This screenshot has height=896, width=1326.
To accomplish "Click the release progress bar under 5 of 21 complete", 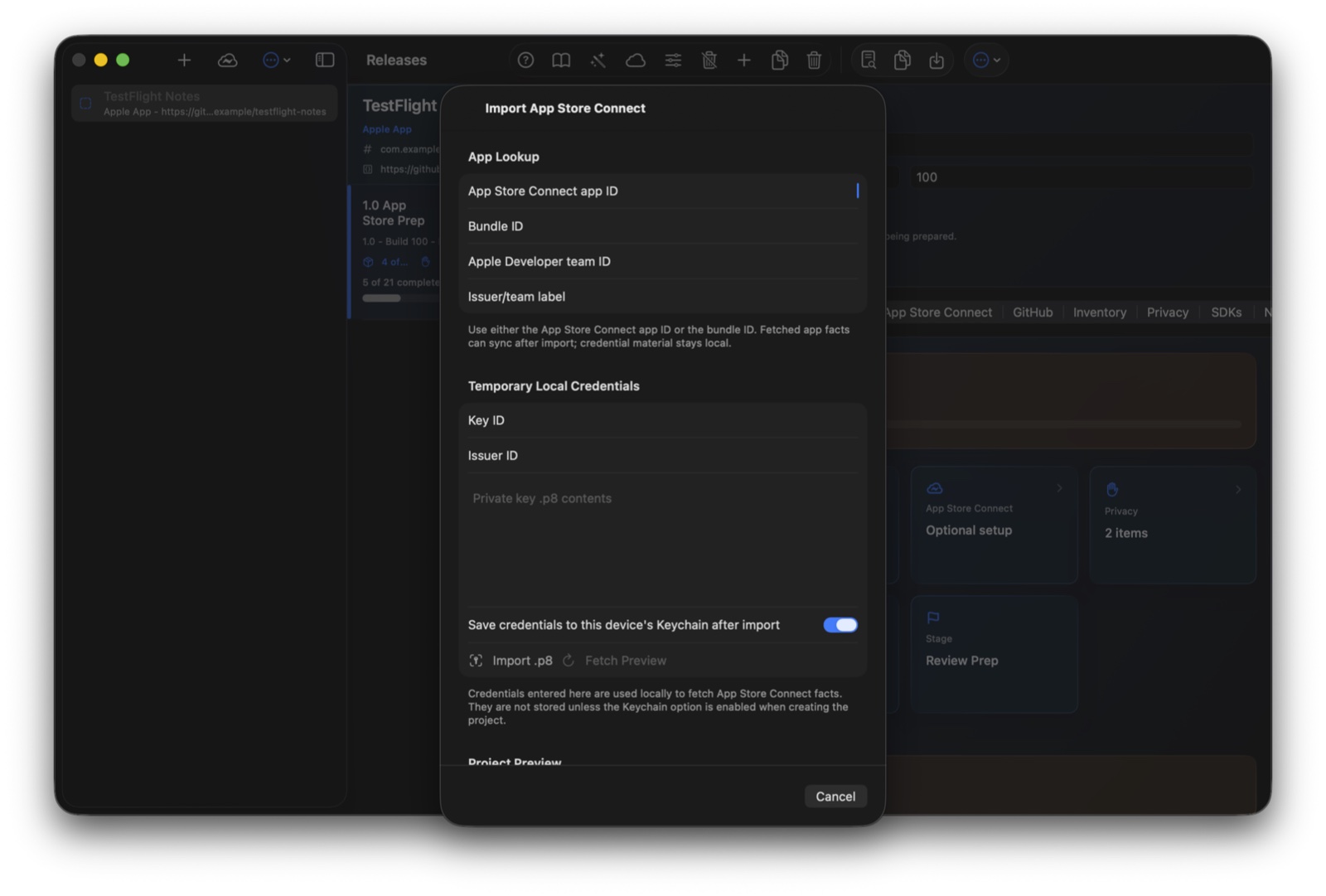I will click(x=401, y=298).
